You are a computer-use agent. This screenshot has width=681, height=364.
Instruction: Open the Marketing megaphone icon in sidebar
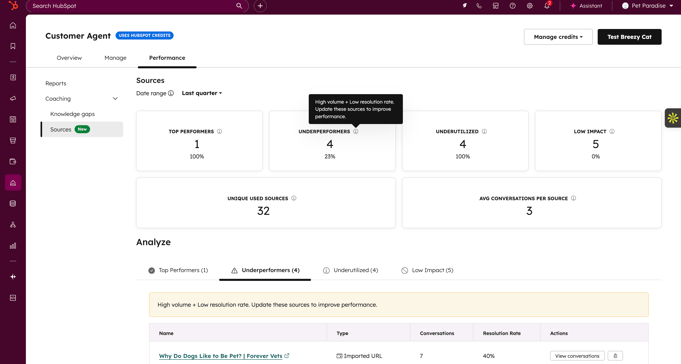[x=13, y=98]
